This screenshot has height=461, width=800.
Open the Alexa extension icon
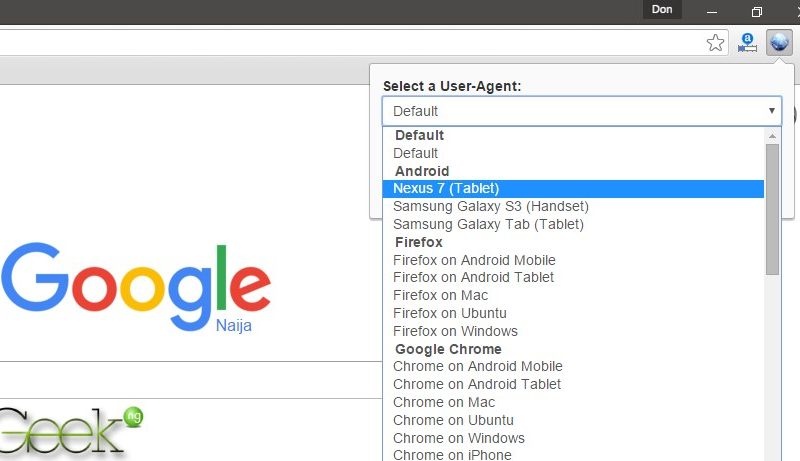747,43
